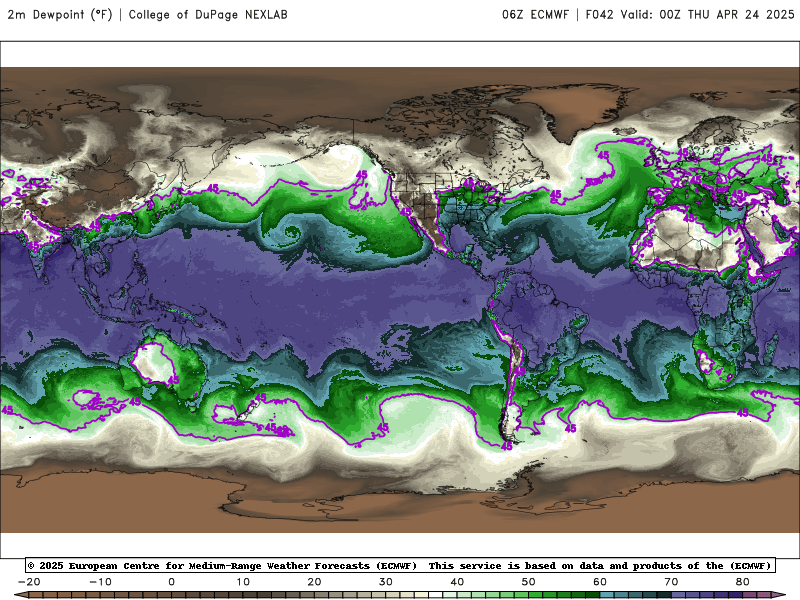Click the 40 color scale label
The width and height of the screenshot is (800, 600).
(x=457, y=582)
